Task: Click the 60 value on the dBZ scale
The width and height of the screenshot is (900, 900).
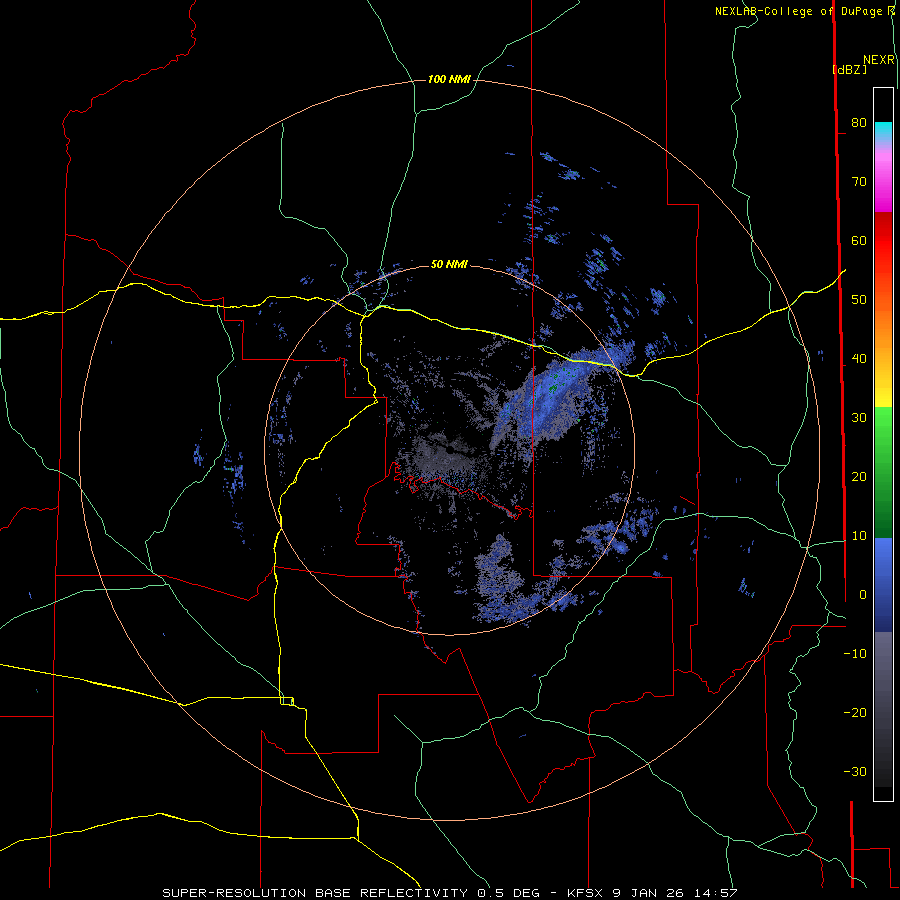Action: coord(859,240)
